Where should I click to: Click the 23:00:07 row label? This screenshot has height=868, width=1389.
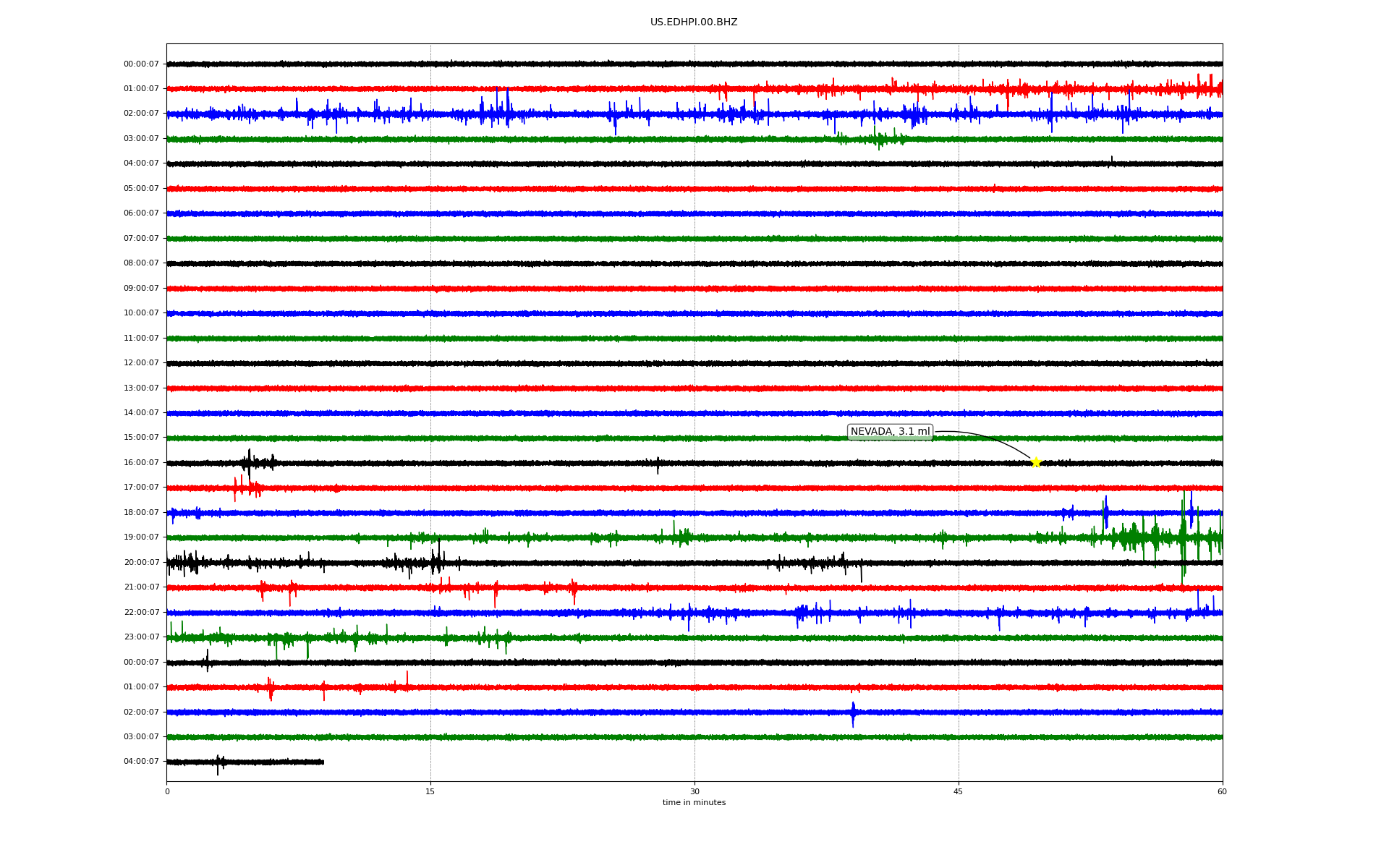141,637
